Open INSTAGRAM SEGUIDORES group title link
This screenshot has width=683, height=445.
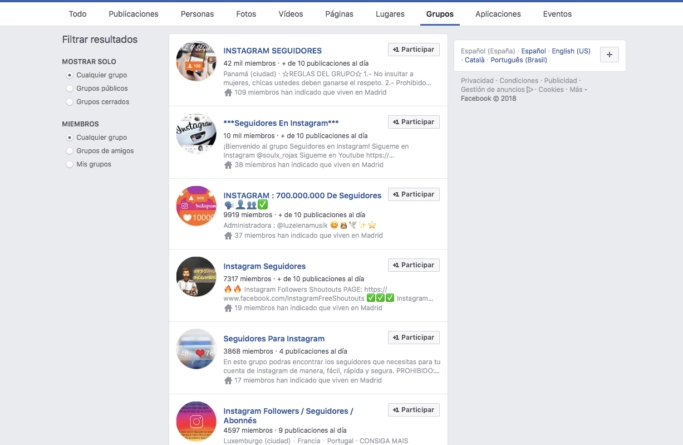[272, 51]
